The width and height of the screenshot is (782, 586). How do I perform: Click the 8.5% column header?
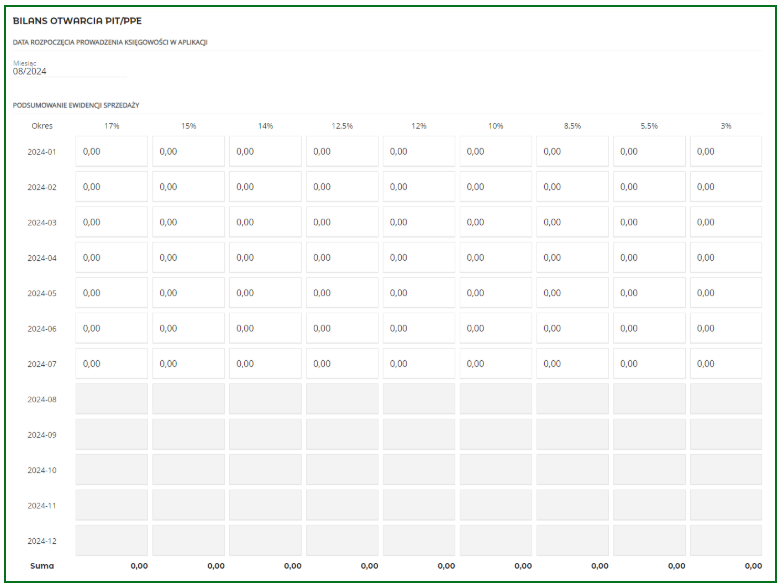tap(573, 126)
